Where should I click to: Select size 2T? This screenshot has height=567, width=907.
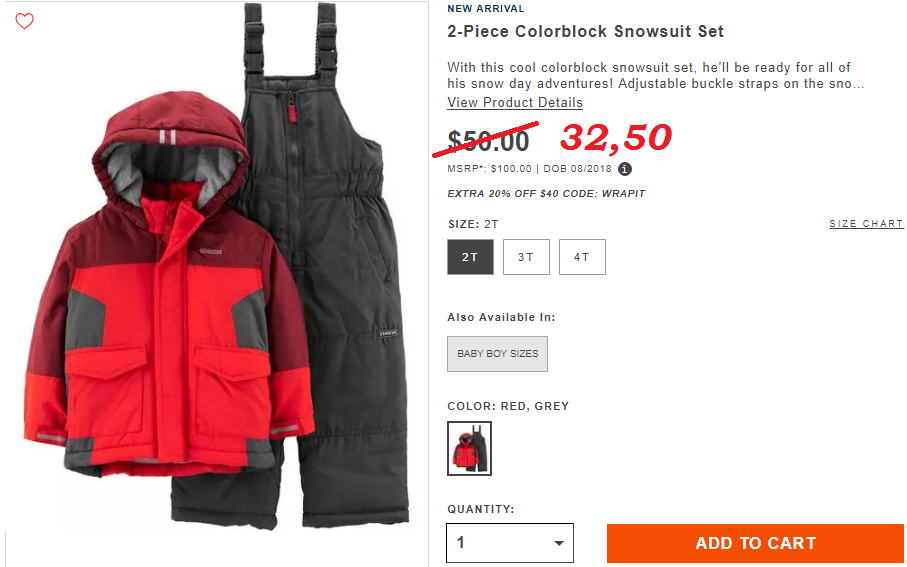[x=470, y=257]
